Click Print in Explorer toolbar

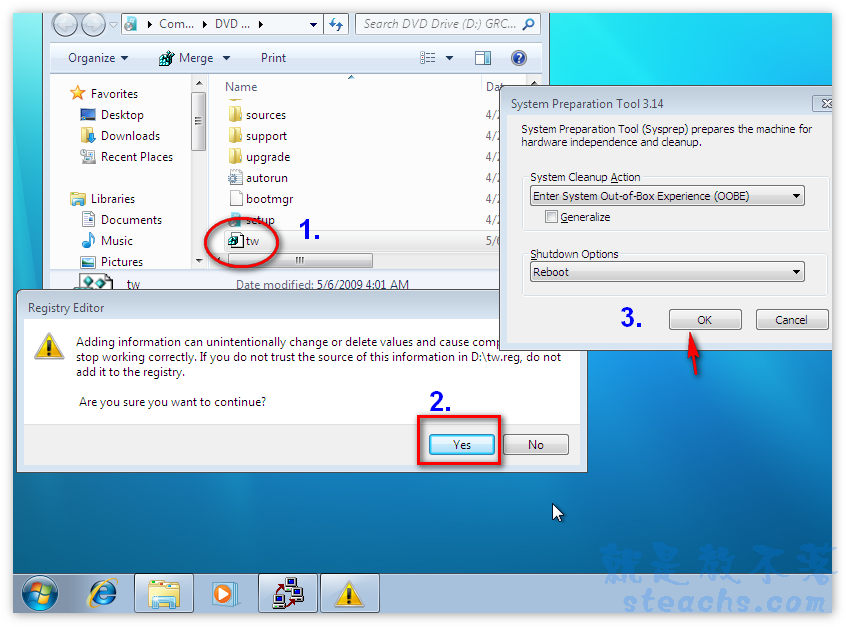point(273,58)
